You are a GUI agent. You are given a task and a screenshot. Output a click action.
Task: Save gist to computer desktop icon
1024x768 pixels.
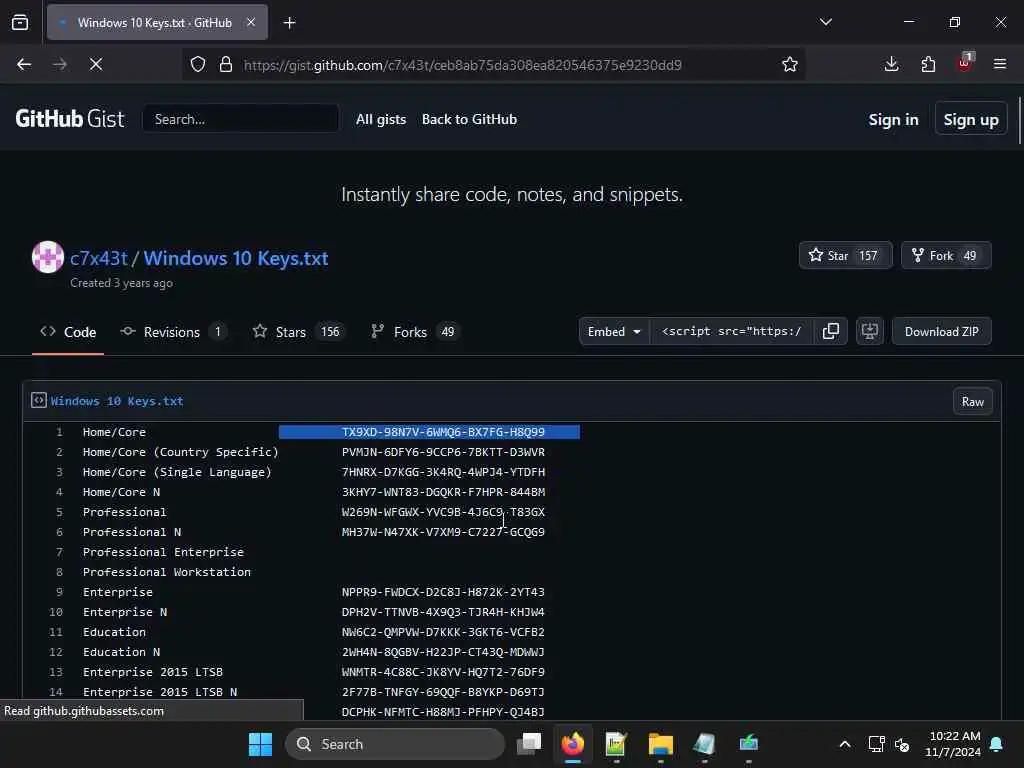tap(870, 332)
